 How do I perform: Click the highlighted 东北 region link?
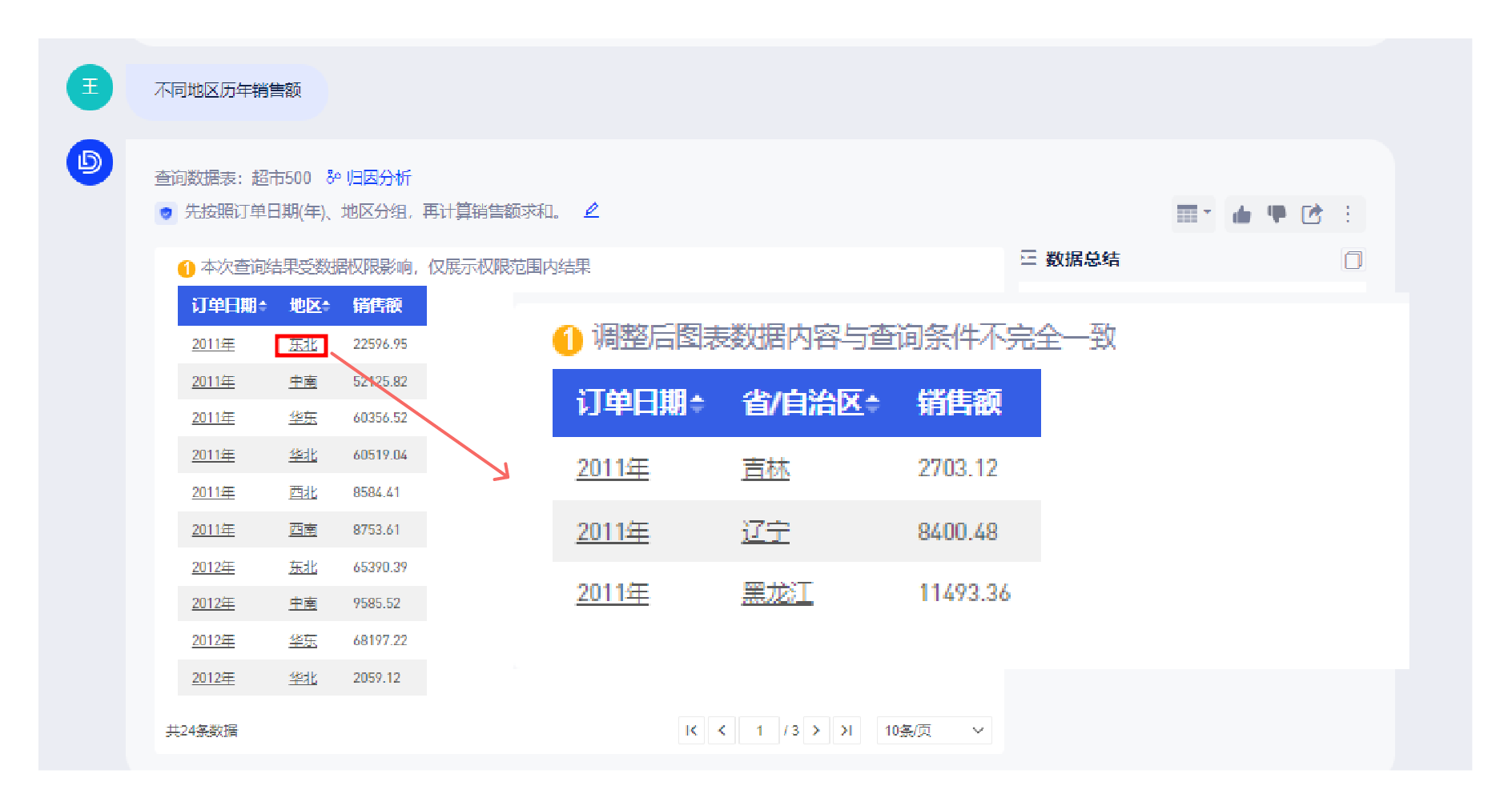pos(302,345)
